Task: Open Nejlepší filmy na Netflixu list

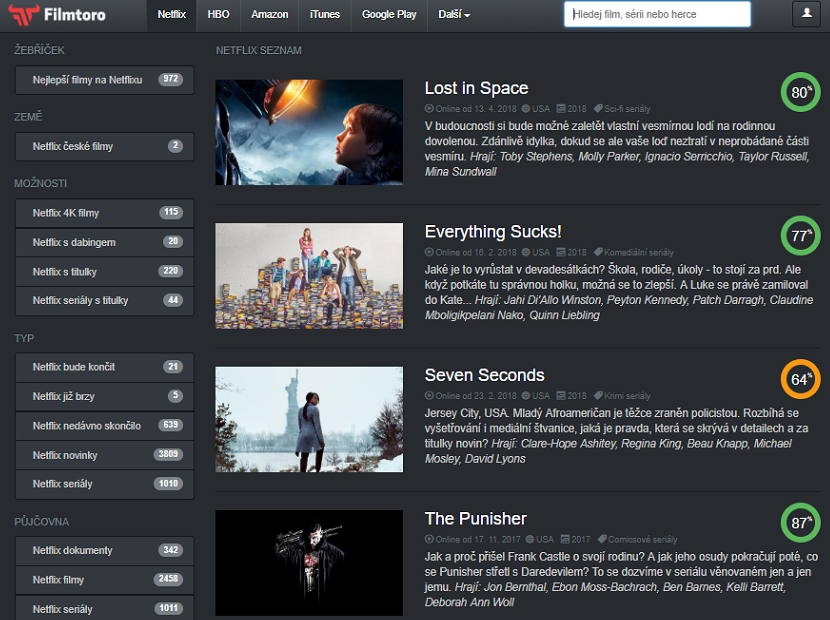Action: (104, 80)
